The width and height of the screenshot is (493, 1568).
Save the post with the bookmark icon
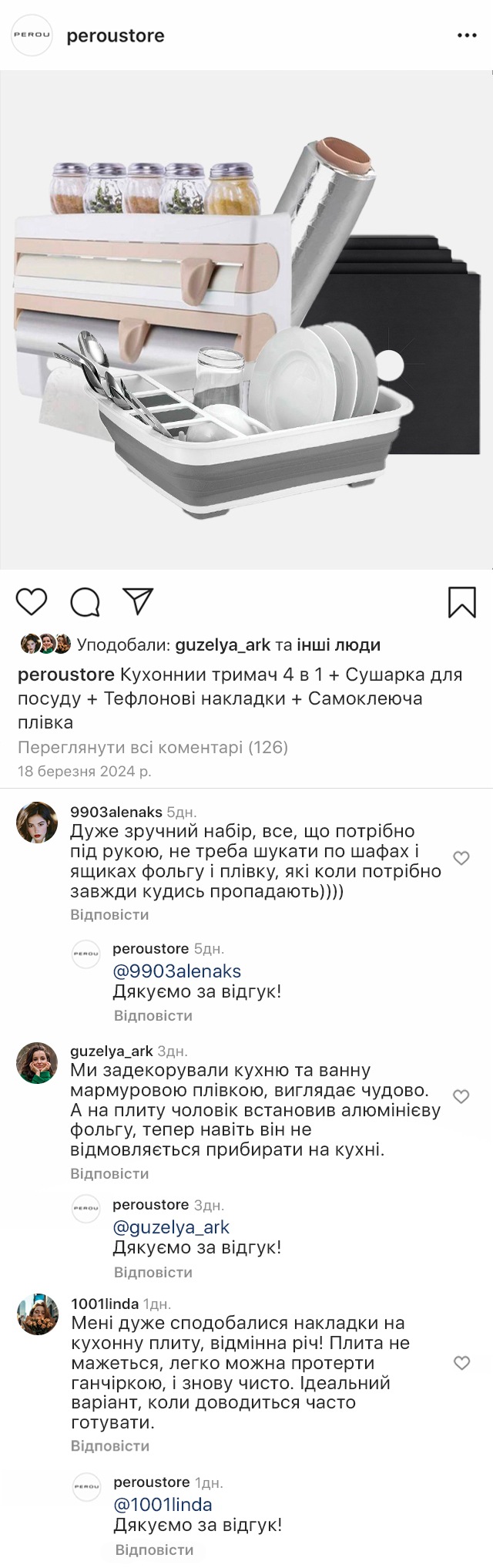[462, 602]
